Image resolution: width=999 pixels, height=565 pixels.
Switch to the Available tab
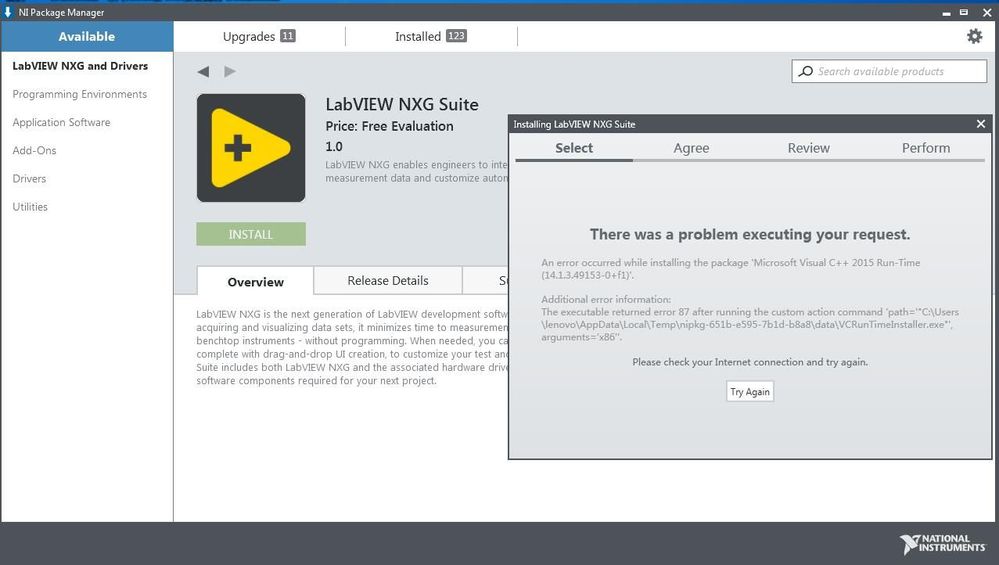click(x=87, y=36)
